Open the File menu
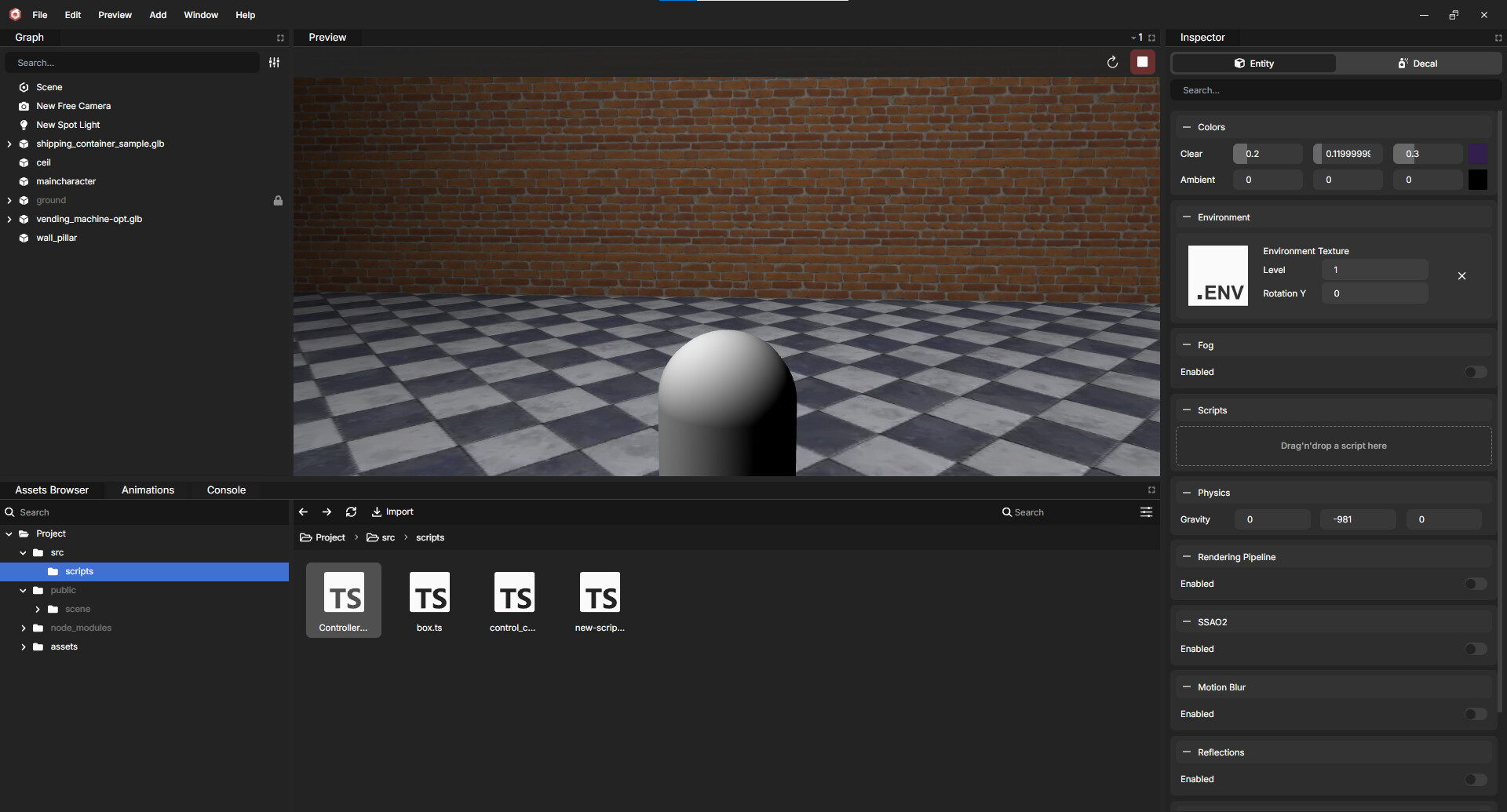 point(40,15)
